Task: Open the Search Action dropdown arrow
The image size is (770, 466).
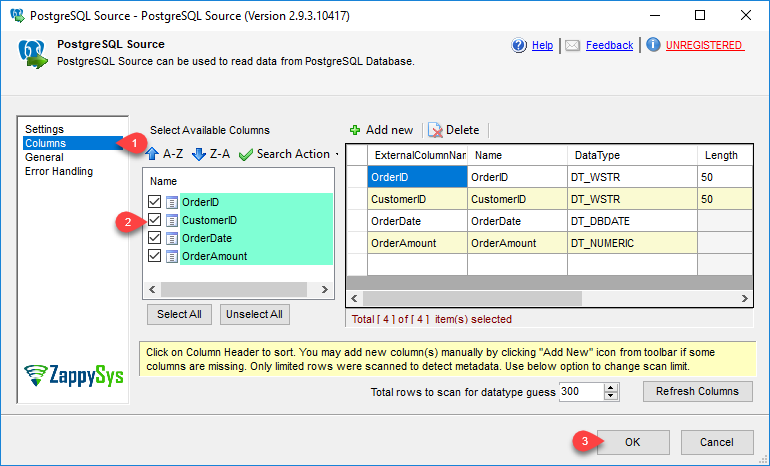Action: coord(337,155)
